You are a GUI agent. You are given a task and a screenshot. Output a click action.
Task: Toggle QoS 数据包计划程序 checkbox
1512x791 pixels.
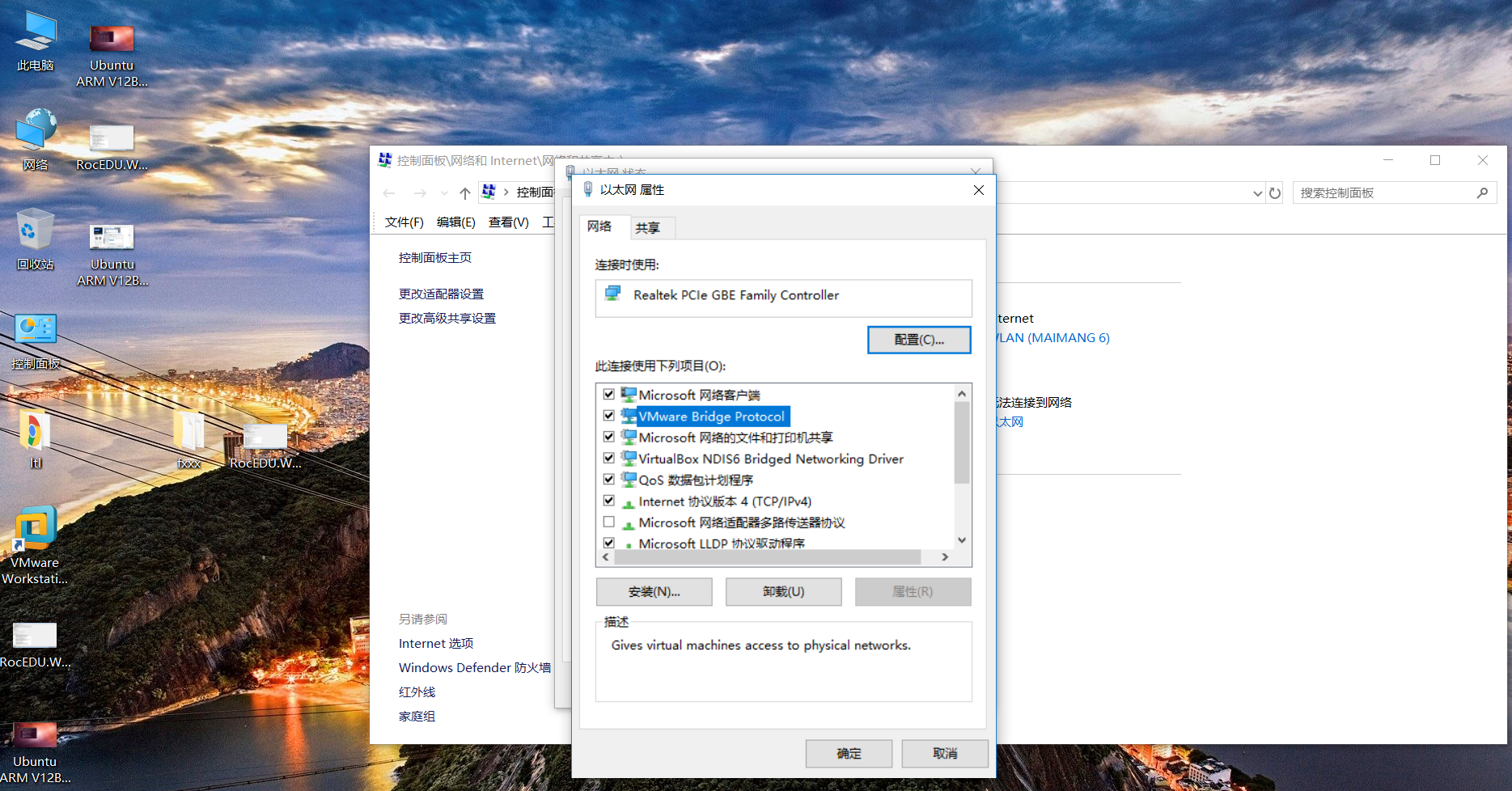pyautogui.click(x=609, y=479)
